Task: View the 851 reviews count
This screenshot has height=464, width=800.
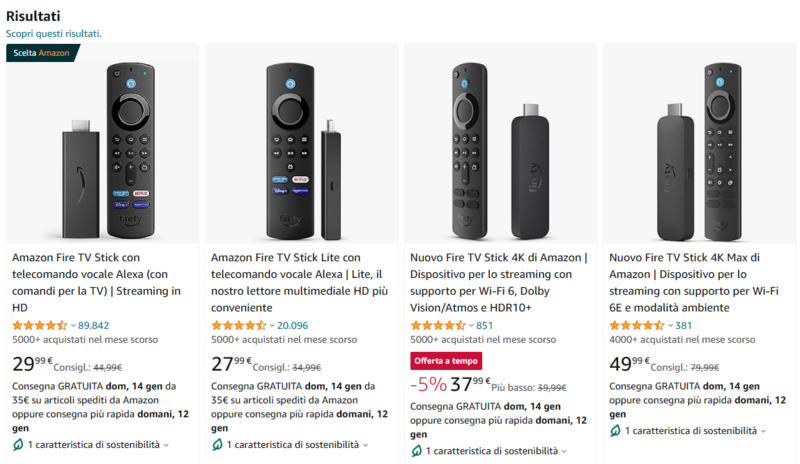Action: pyautogui.click(x=485, y=325)
